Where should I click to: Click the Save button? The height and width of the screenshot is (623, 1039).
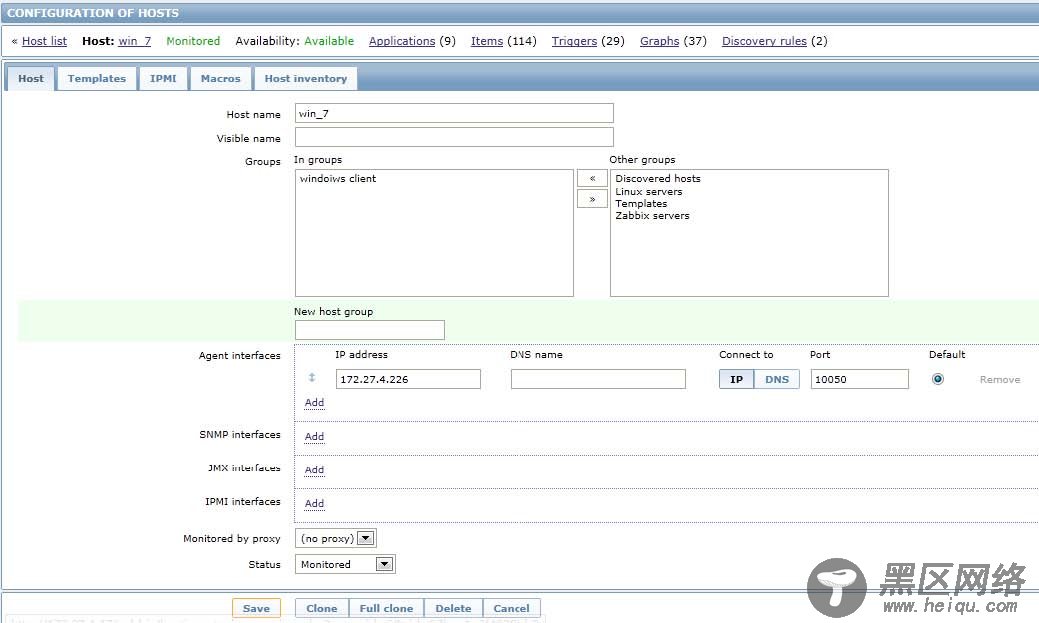point(256,608)
